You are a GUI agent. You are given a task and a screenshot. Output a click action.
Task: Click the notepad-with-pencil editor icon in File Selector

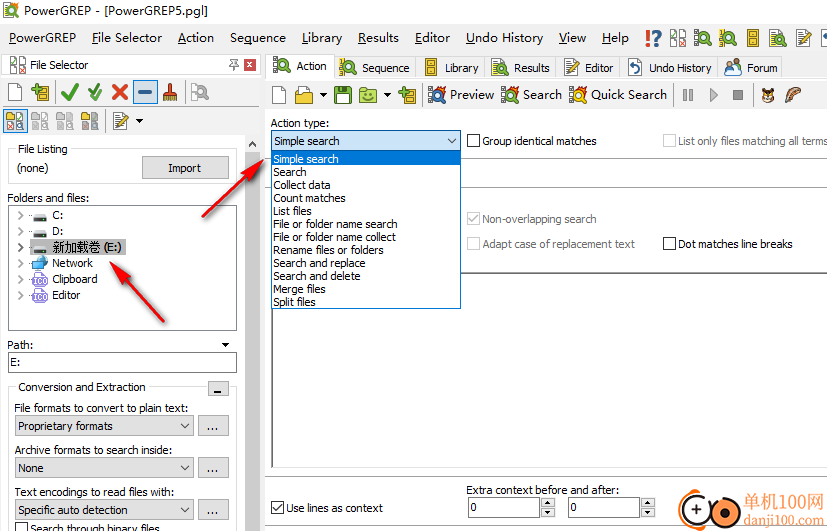(121, 121)
